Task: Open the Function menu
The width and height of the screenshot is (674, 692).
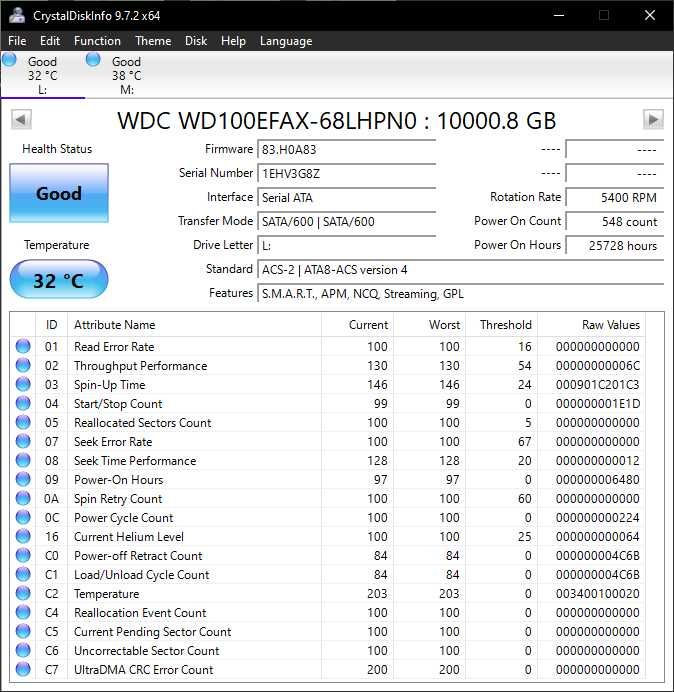Action: 97,41
